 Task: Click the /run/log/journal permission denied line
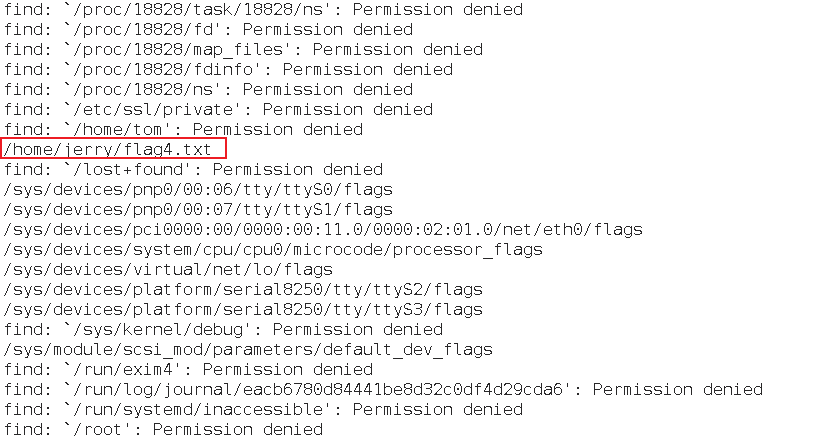click(x=384, y=390)
